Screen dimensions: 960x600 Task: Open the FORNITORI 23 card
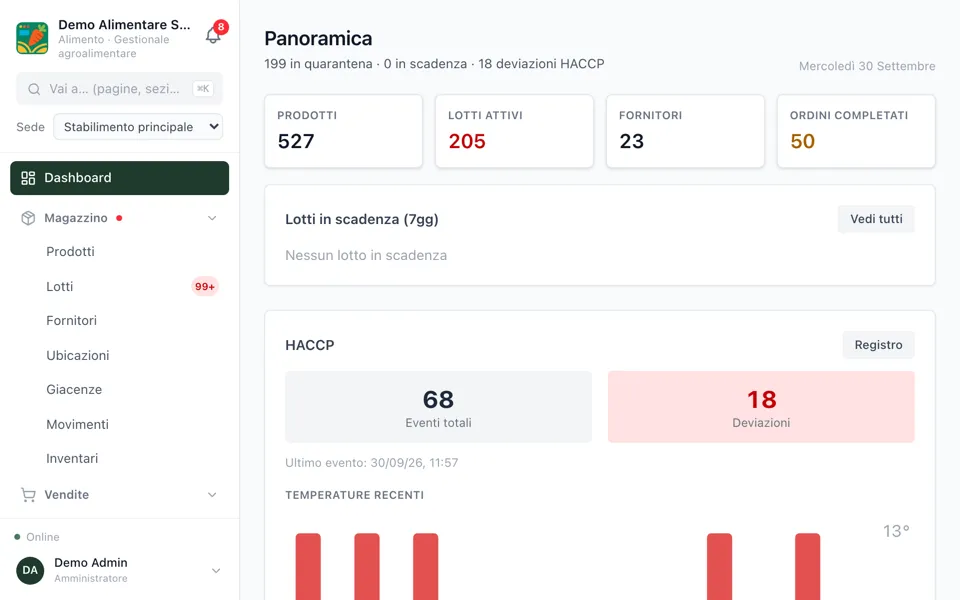685,131
